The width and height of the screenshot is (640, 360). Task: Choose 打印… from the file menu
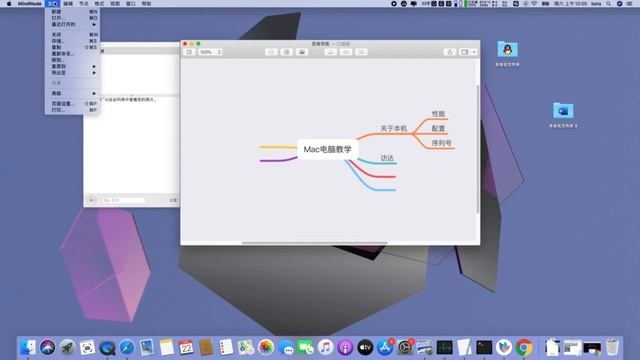tap(73, 110)
